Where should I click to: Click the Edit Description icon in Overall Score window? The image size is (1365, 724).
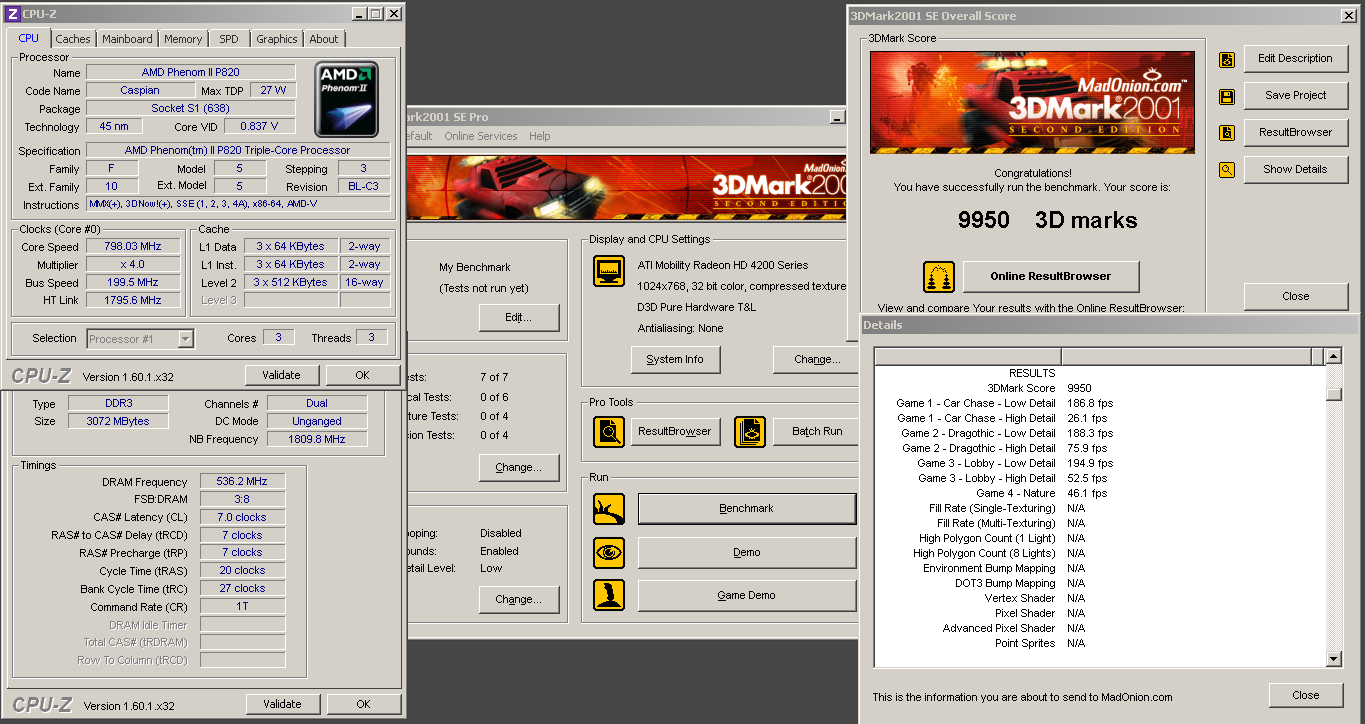(1227, 59)
